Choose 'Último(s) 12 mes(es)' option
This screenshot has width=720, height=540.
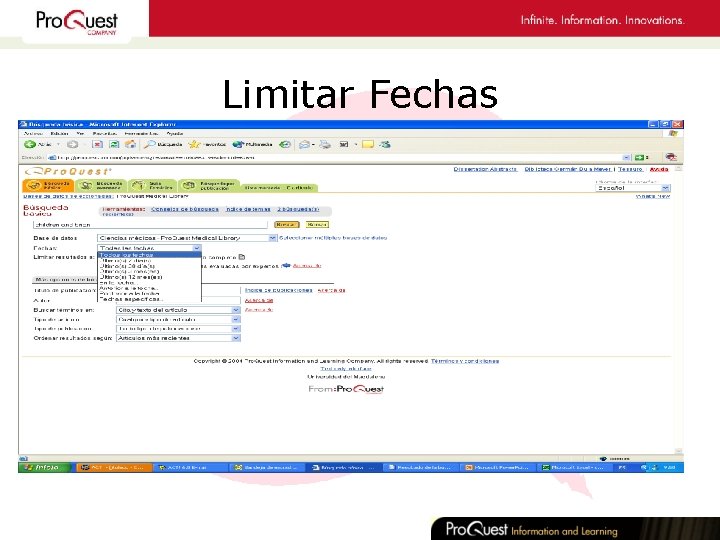pyautogui.click(x=150, y=277)
